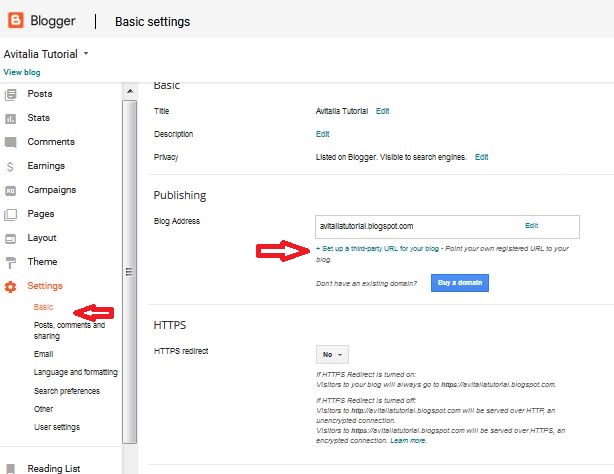Click the Theme paint roller icon
Image resolution: width=614 pixels, height=474 pixels.
11,263
